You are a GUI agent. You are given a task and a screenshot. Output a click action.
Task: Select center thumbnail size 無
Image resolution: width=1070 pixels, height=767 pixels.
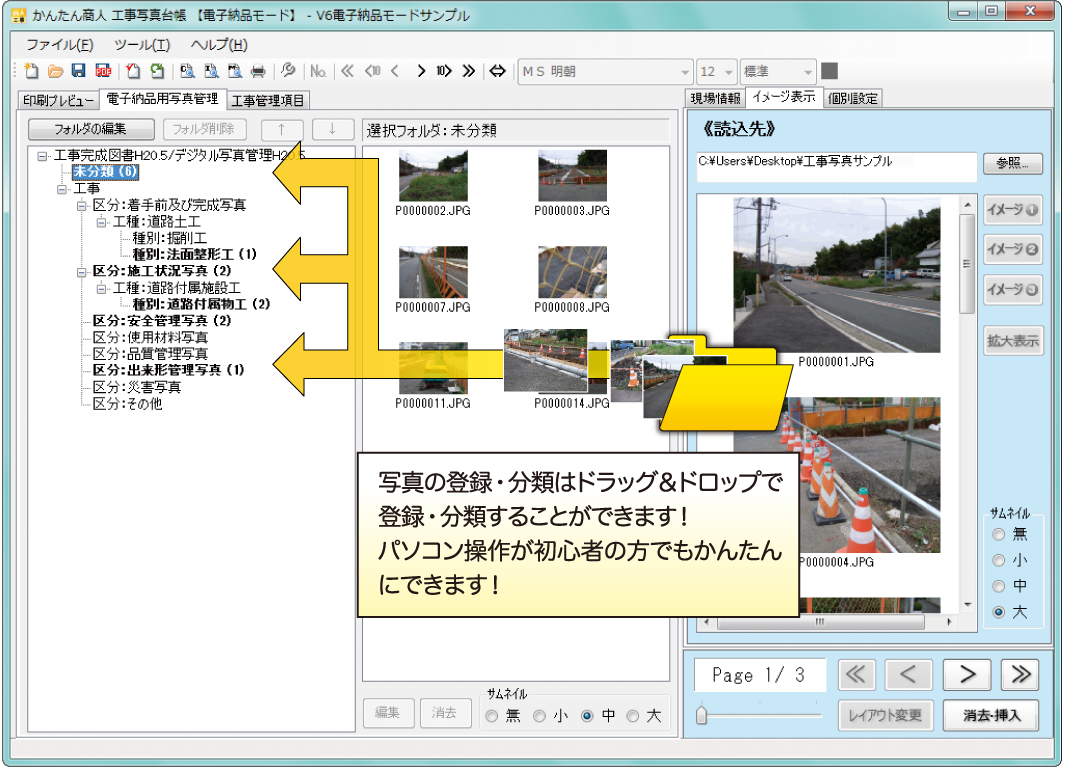(491, 716)
